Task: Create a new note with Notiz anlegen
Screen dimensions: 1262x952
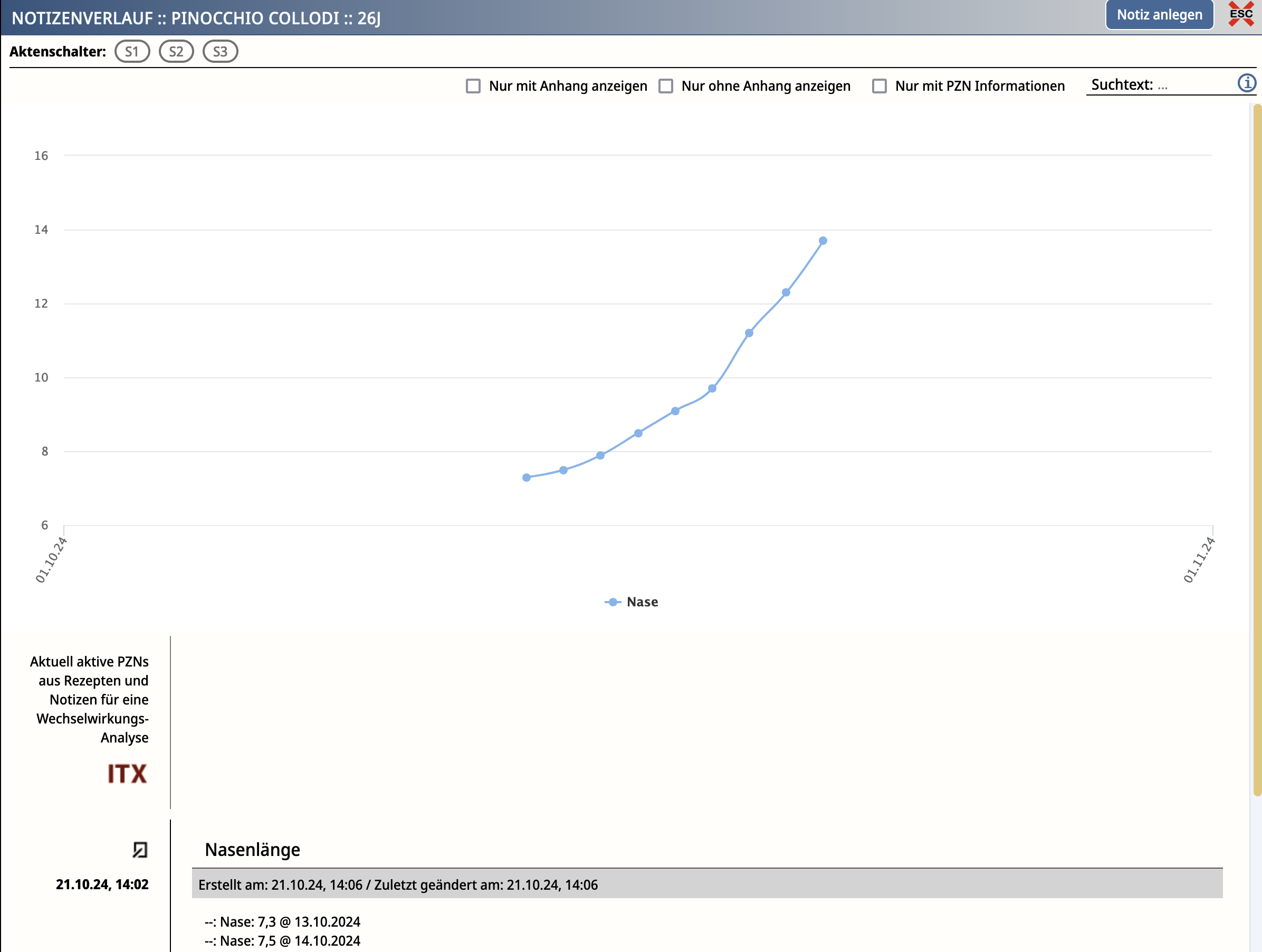Action: pos(1159,15)
